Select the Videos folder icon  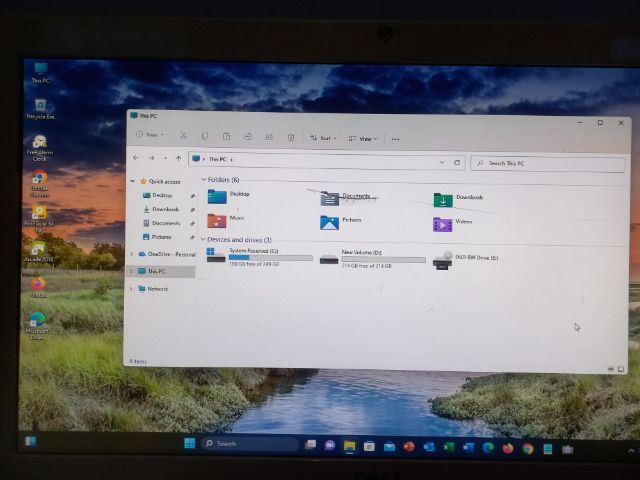click(x=442, y=224)
